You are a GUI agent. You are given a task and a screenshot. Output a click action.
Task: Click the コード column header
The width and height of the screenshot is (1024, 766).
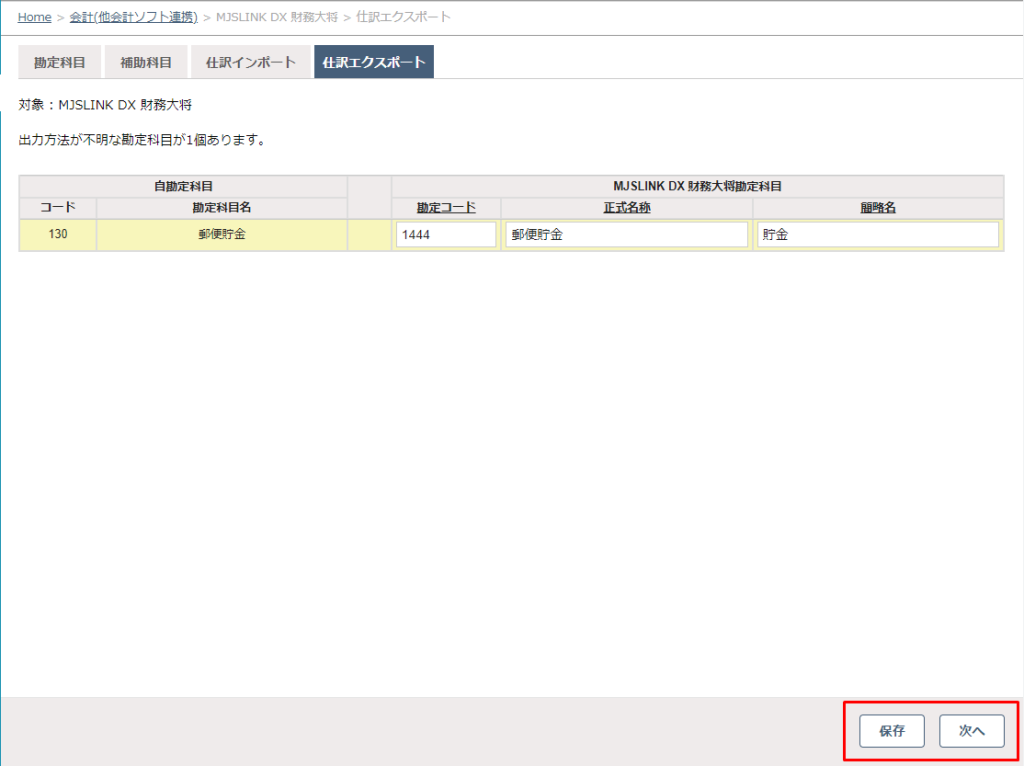[x=57, y=208]
